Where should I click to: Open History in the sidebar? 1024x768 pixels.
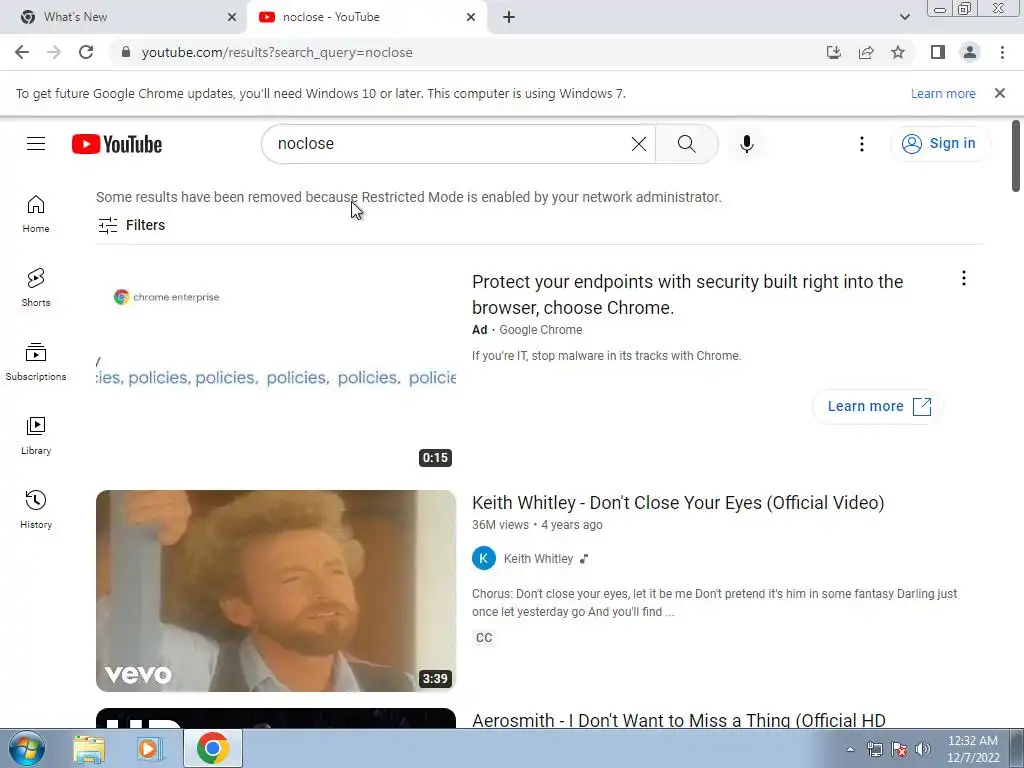tap(36, 509)
